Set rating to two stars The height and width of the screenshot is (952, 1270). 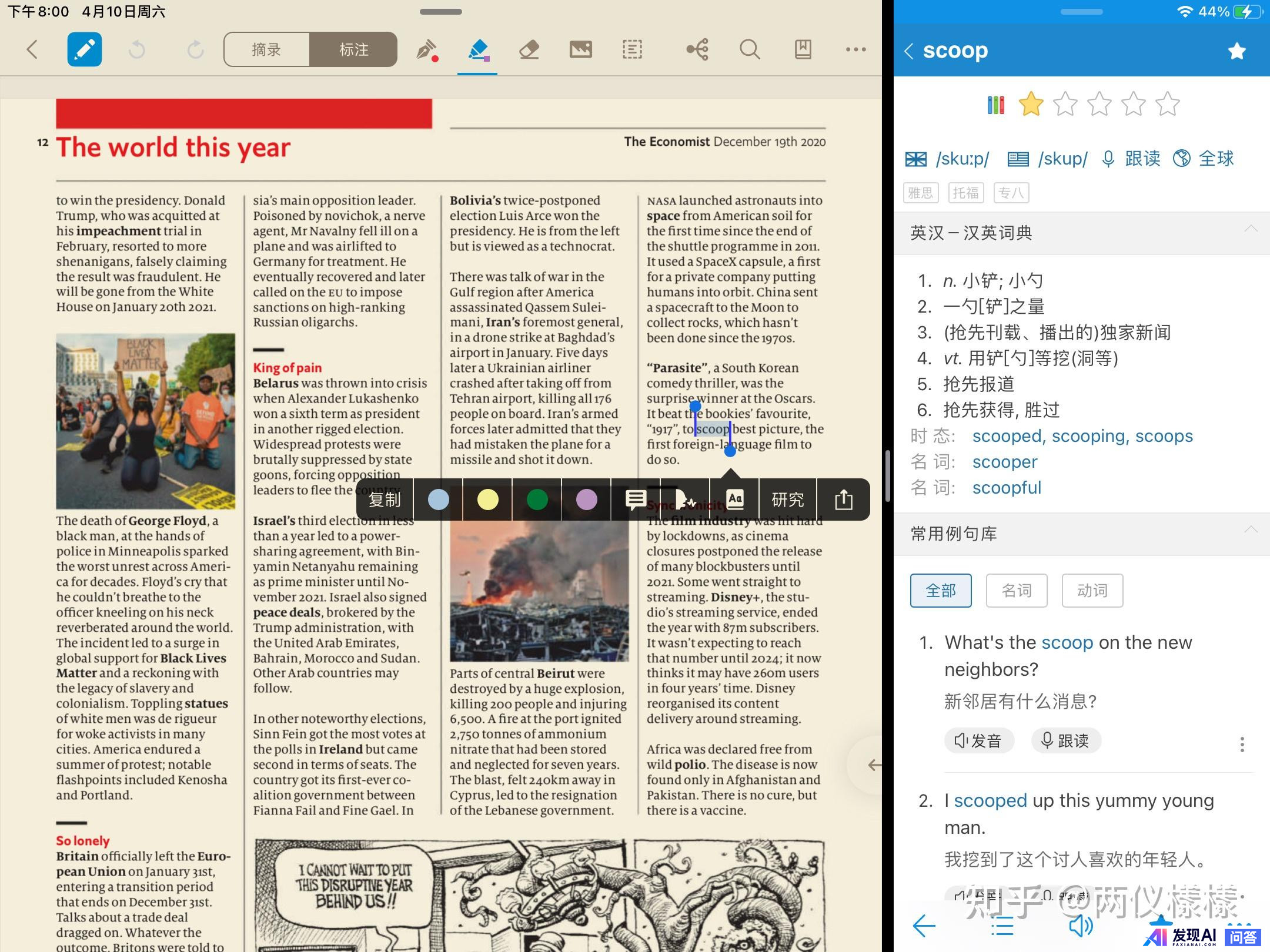coord(1065,105)
